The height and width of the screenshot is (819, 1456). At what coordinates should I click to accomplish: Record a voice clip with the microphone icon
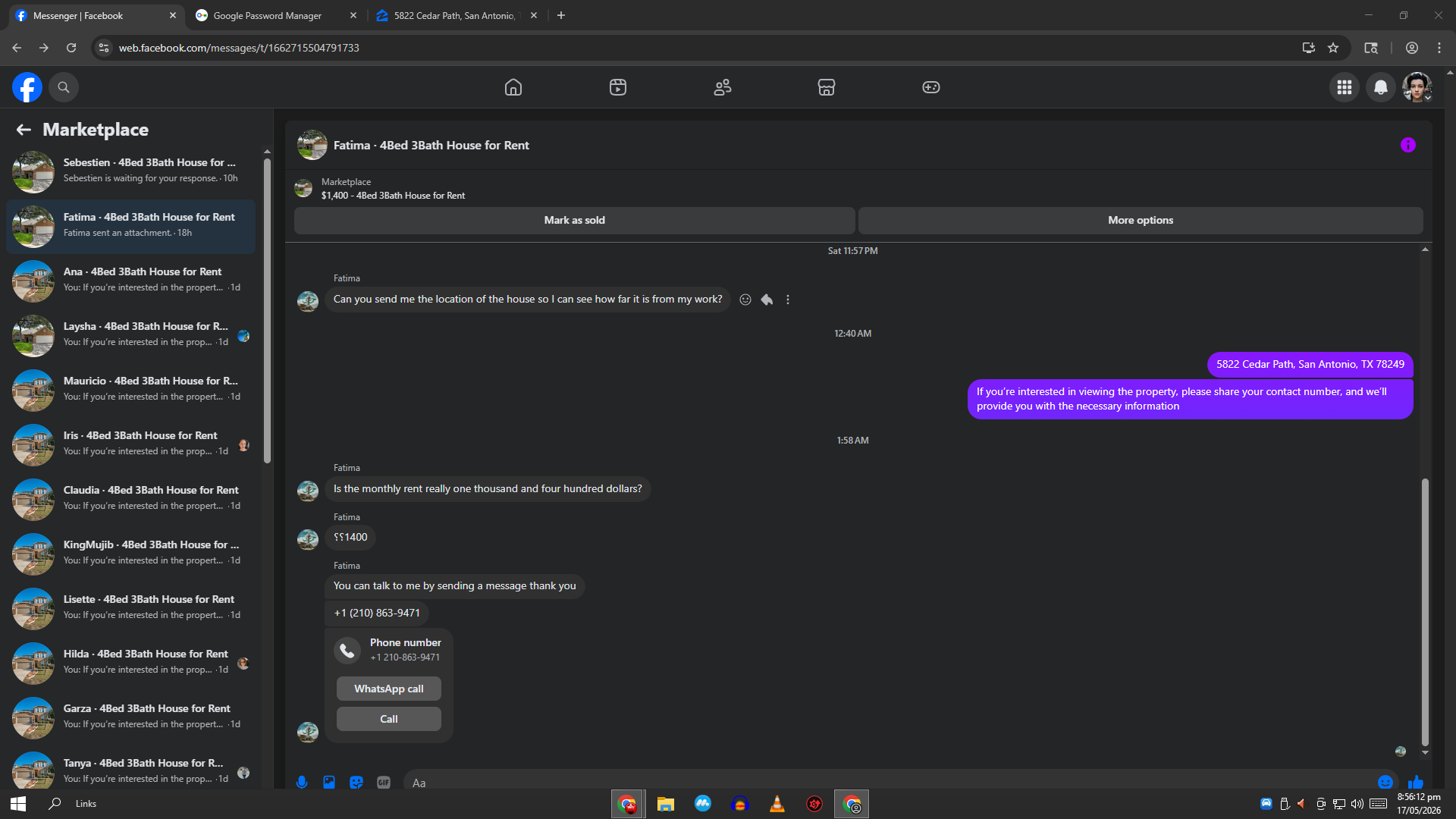pos(302,782)
